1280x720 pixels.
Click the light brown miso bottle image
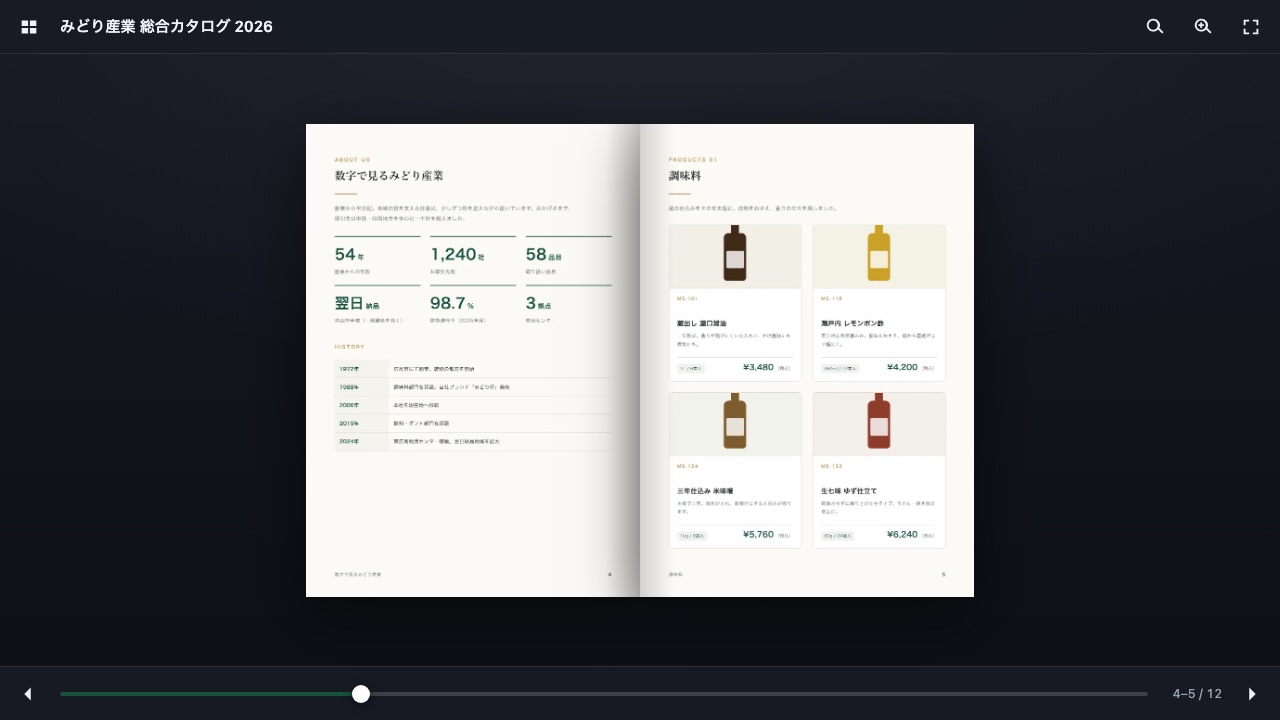pyautogui.click(x=735, y=423)
